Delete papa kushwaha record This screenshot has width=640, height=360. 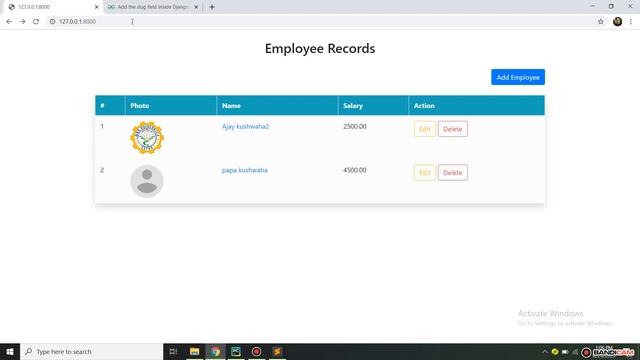coord(453,173)
